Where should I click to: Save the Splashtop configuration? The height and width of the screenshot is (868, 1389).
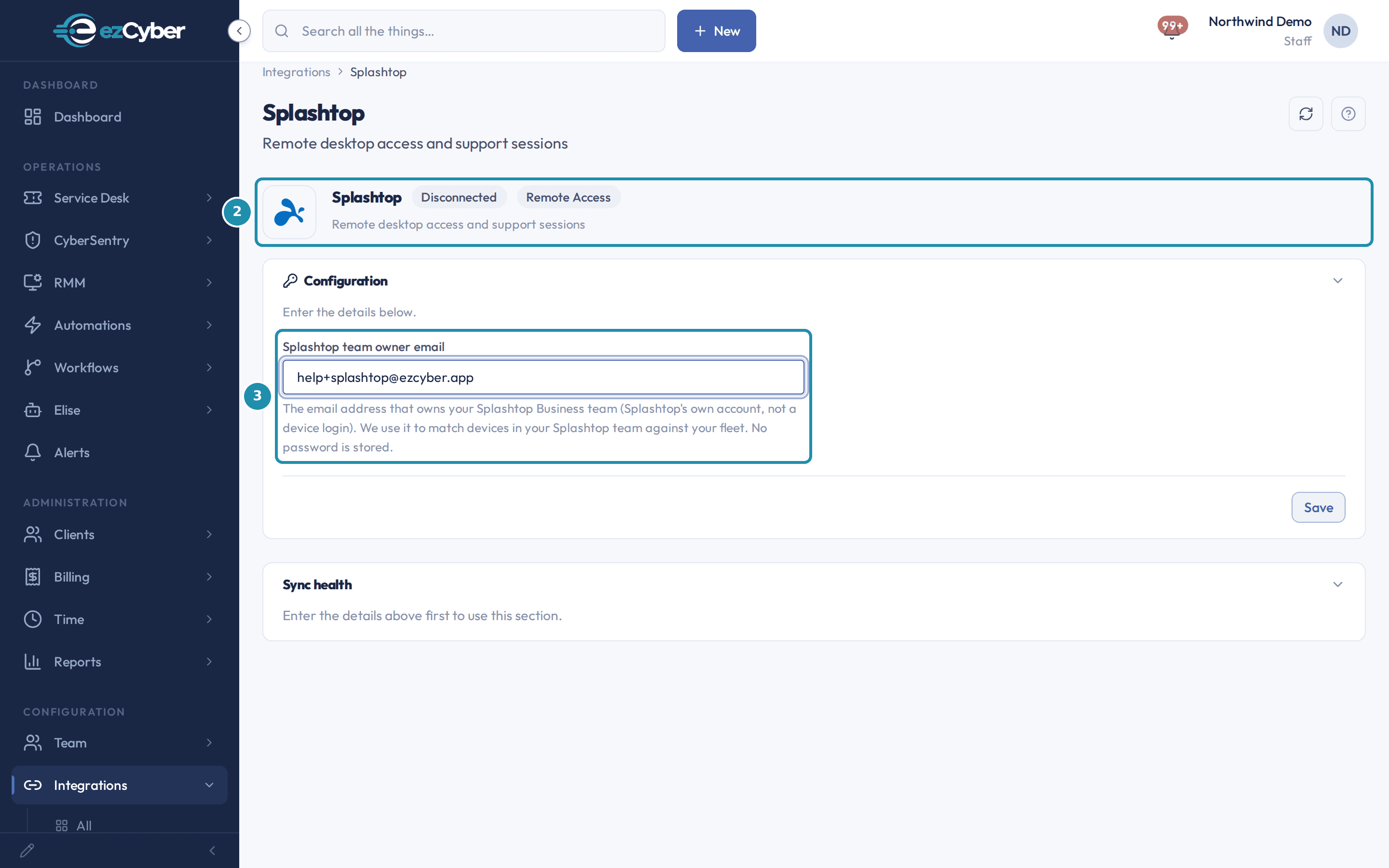click(x=1318, y=507)
